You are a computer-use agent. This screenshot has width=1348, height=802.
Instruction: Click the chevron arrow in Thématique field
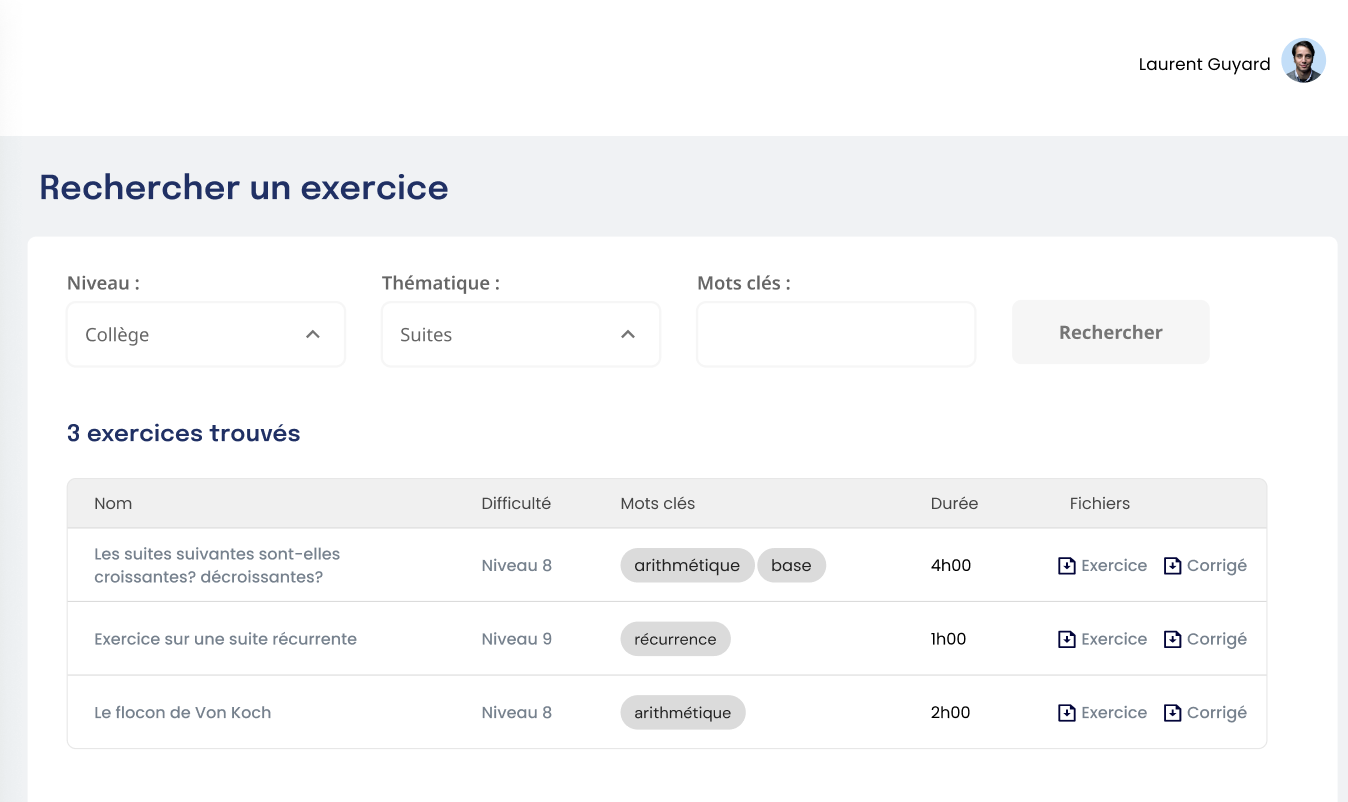point(628,335)
